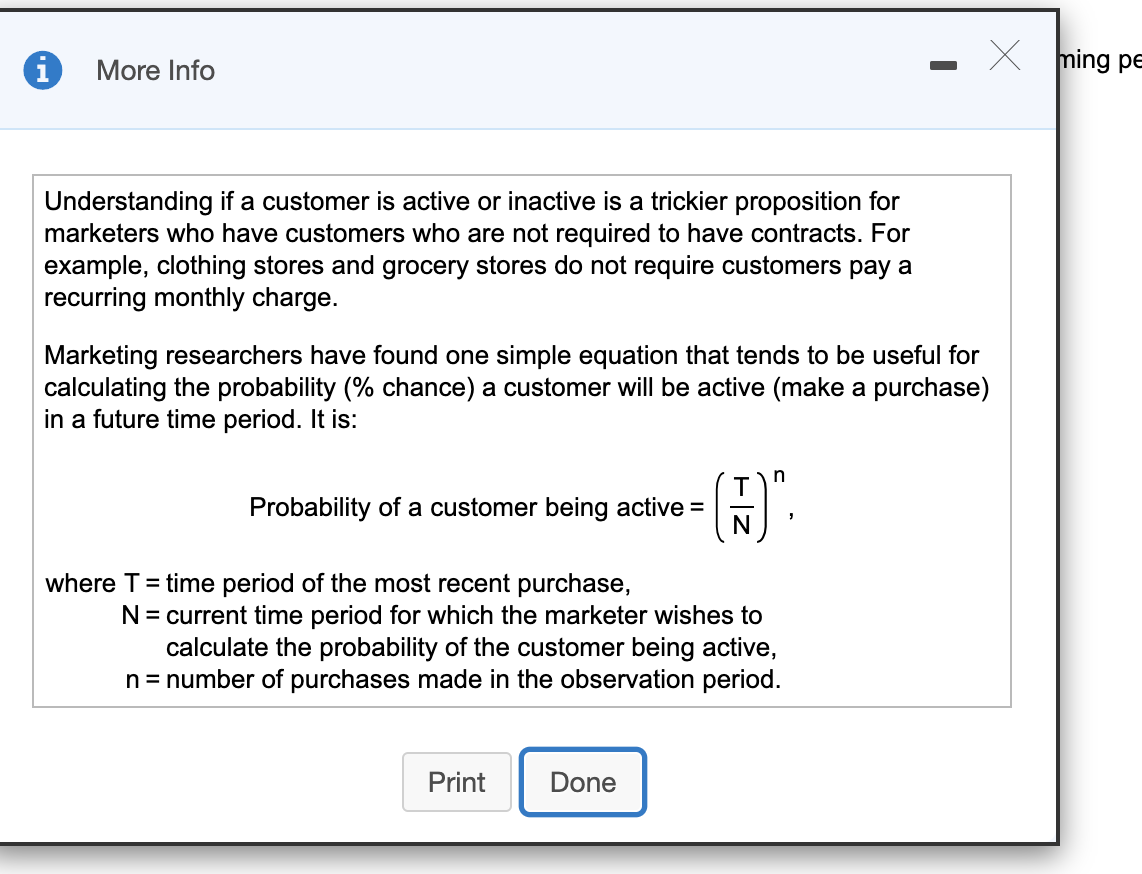The width and height of the screenshot is (1142, 874).
Task: Select the highlighted Done button border
Action: pyautogui.click(x=583, y=782)
